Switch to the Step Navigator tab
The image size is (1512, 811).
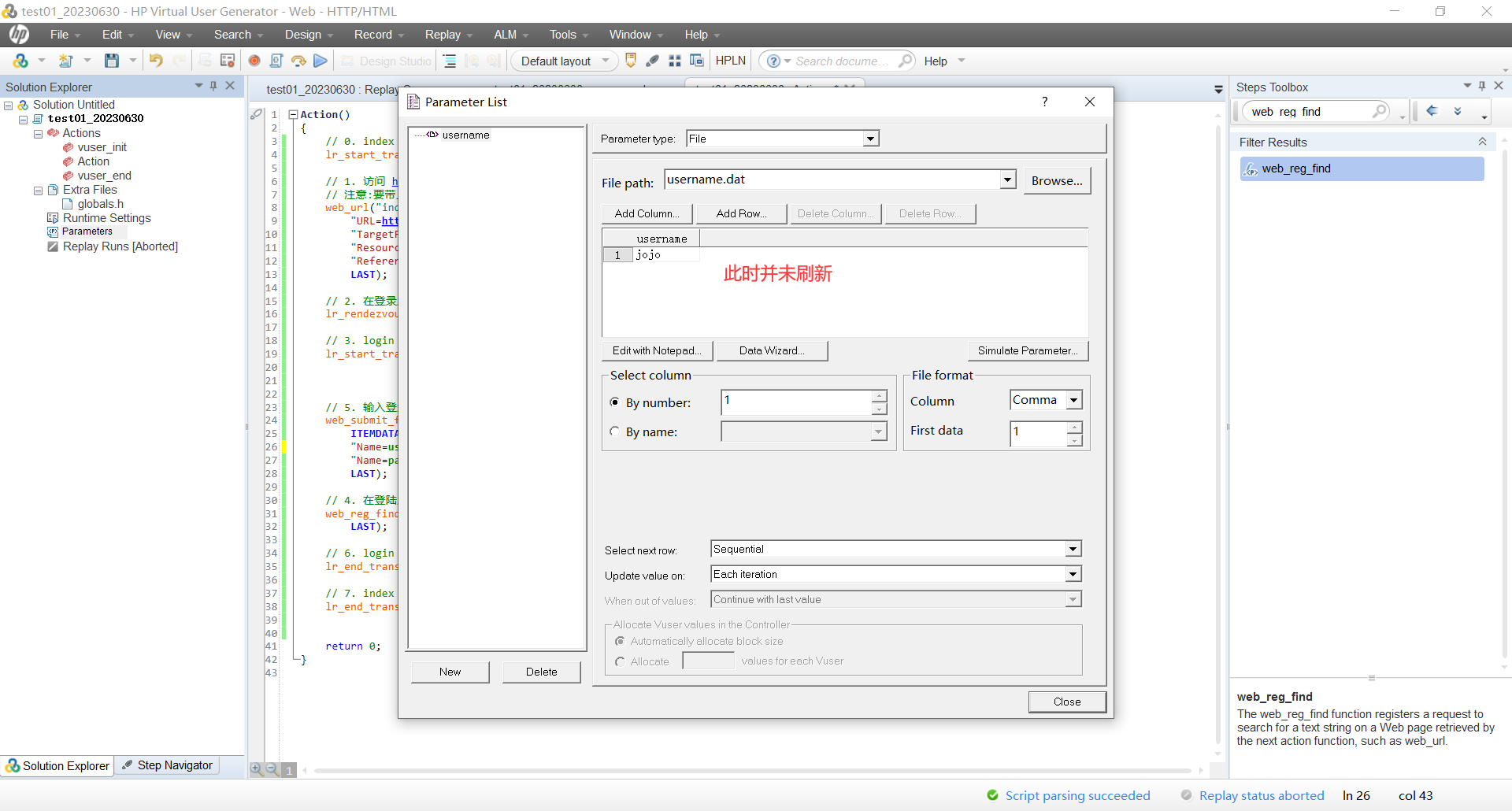[168, 765]
